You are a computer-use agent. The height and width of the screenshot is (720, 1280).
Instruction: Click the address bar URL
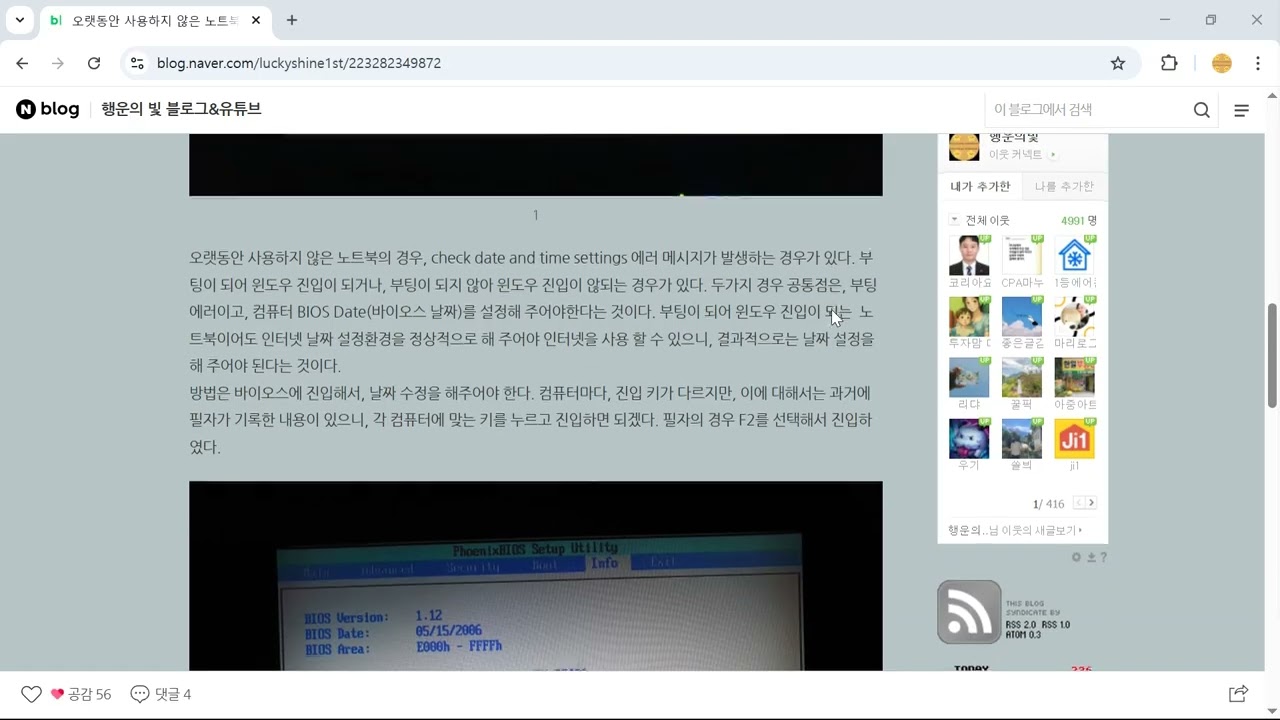(299, 63)
